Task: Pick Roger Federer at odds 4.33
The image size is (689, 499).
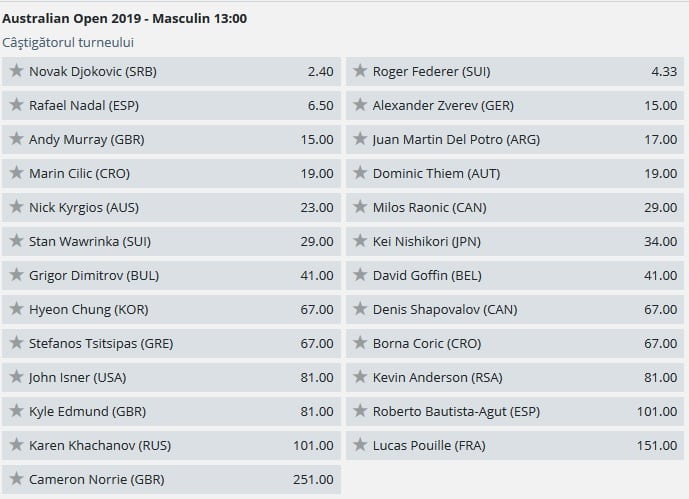Action: pos(663,71)
